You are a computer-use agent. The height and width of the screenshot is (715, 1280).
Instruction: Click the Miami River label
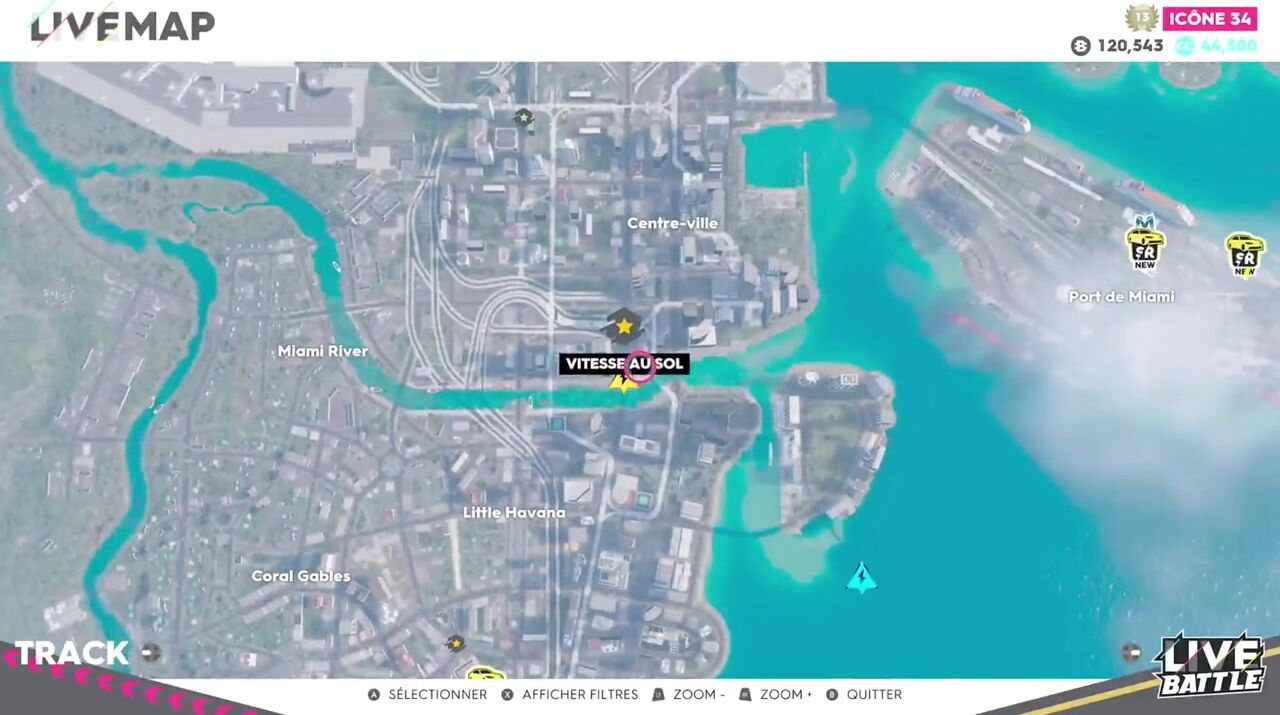click(x=322, y=351)
